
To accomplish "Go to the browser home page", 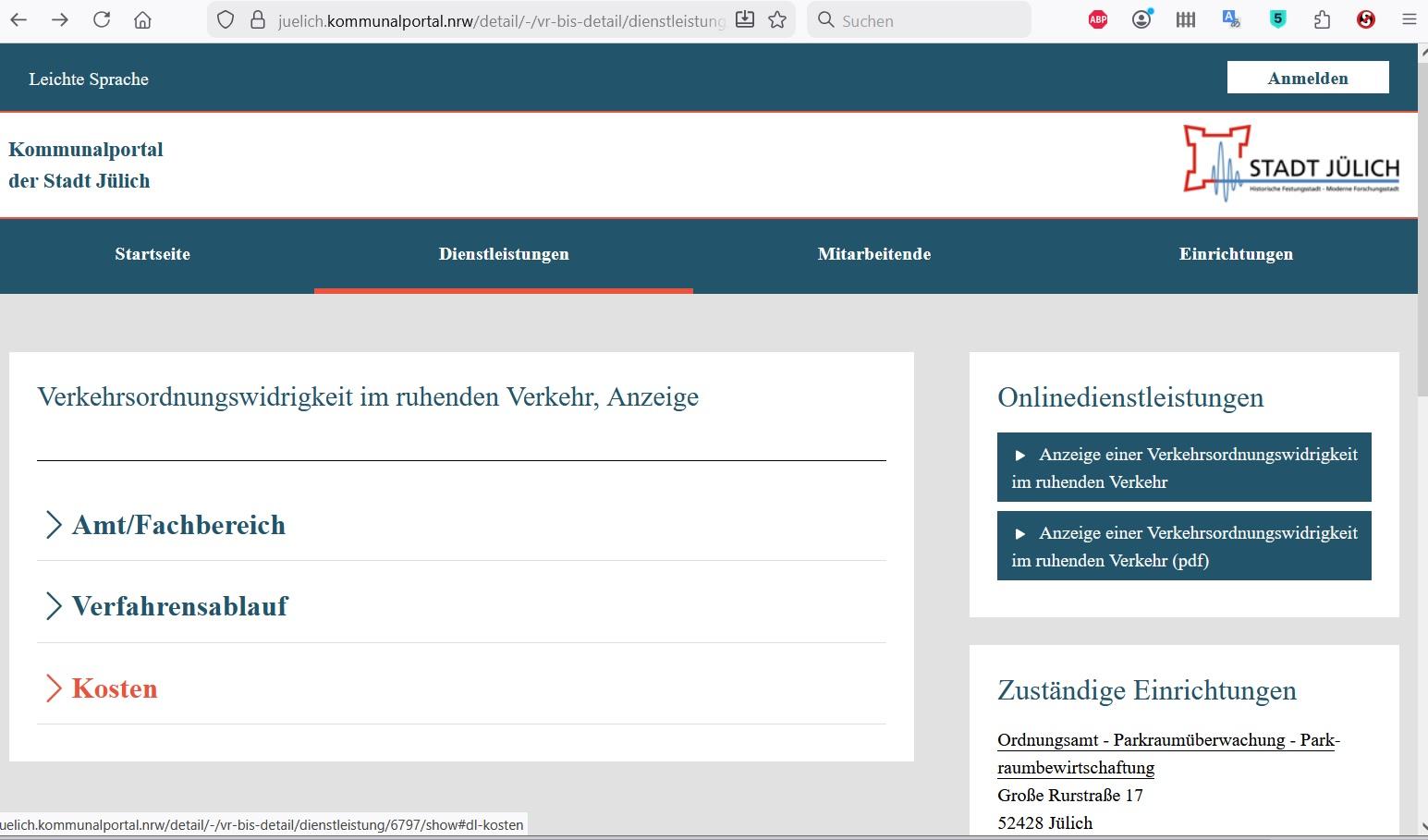I will coord(142,19).
